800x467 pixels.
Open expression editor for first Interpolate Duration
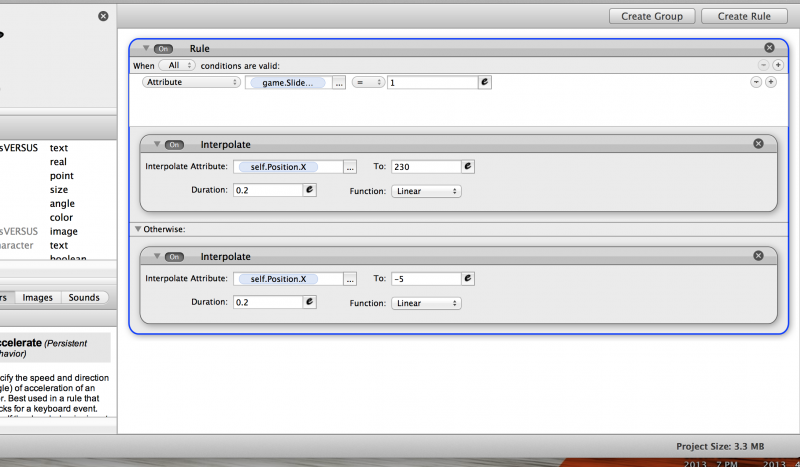[309, 189]
